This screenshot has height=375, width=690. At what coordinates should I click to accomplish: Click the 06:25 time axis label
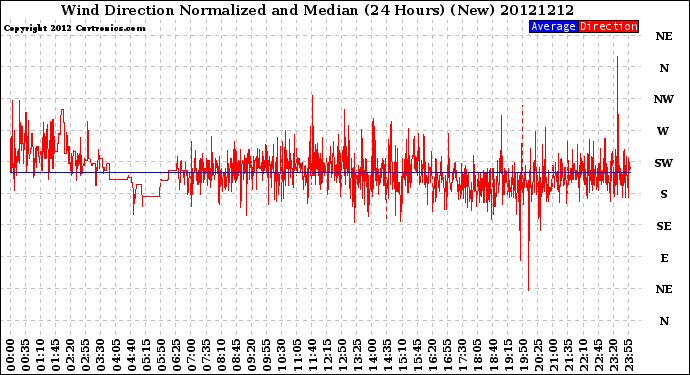176,355
